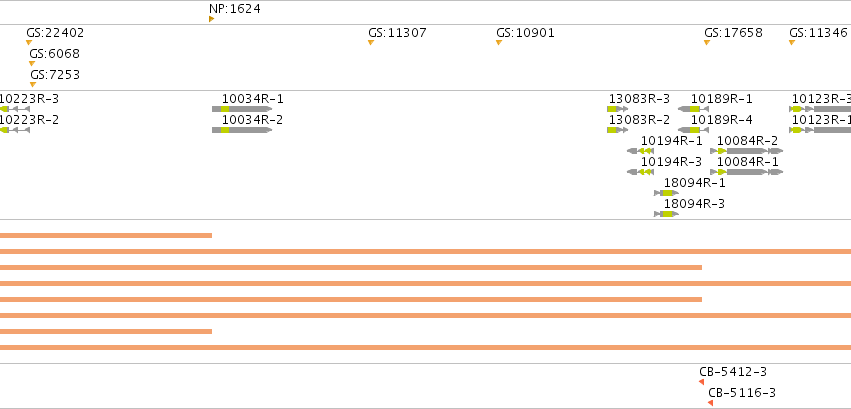Open the NP:1624 label

(x=234, y=9)
